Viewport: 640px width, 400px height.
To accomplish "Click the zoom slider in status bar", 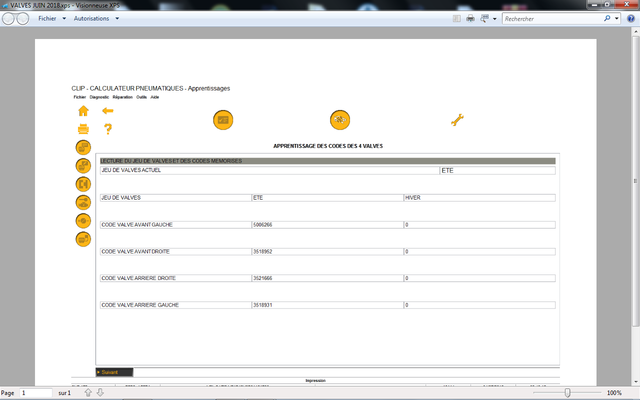I will click(567, 393).
